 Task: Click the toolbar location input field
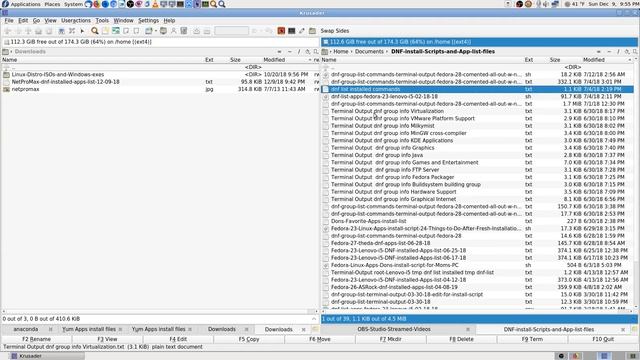[x=231, y=31]
